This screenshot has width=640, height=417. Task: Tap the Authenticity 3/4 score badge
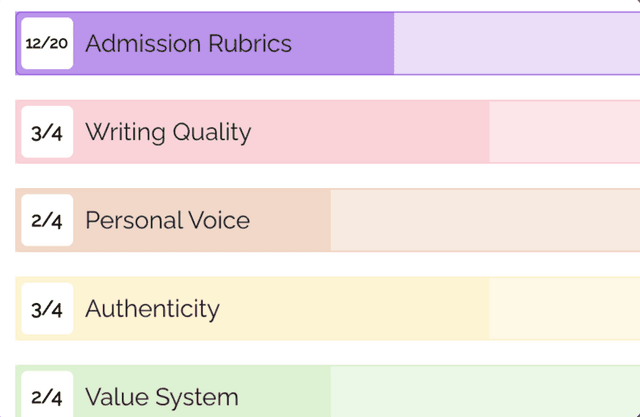pyautogui.click(x=47, y=308)
